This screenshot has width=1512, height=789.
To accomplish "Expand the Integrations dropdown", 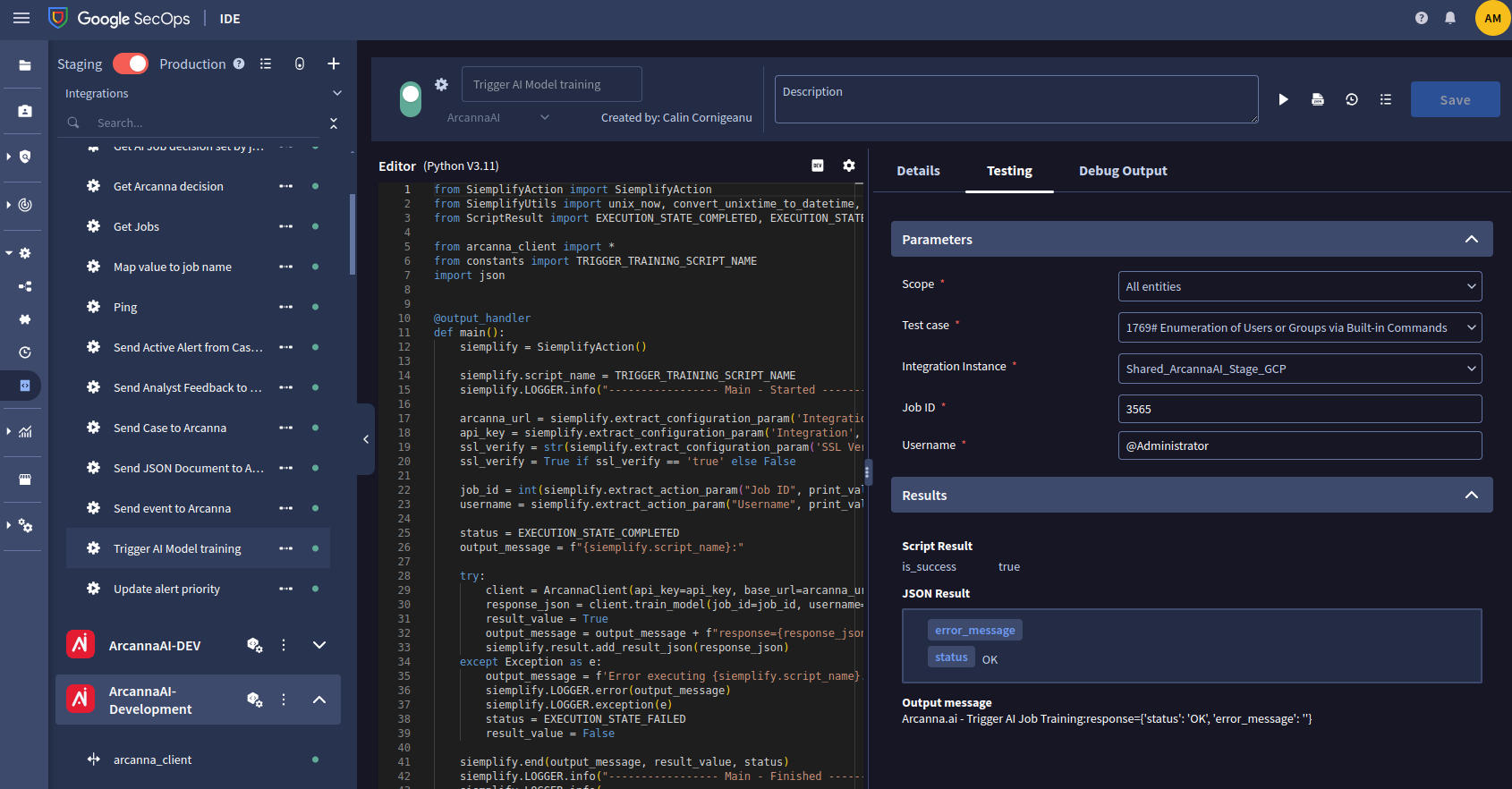I will click(x=337, y=93).
